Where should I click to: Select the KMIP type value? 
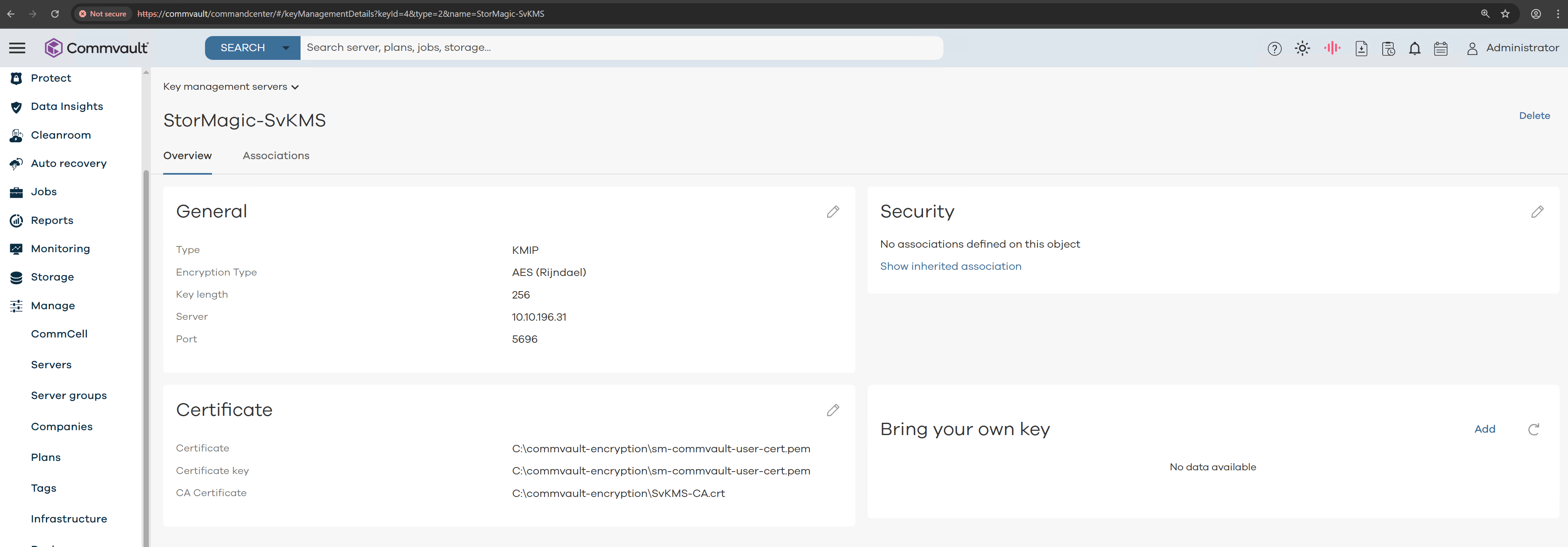click(525, 250)
